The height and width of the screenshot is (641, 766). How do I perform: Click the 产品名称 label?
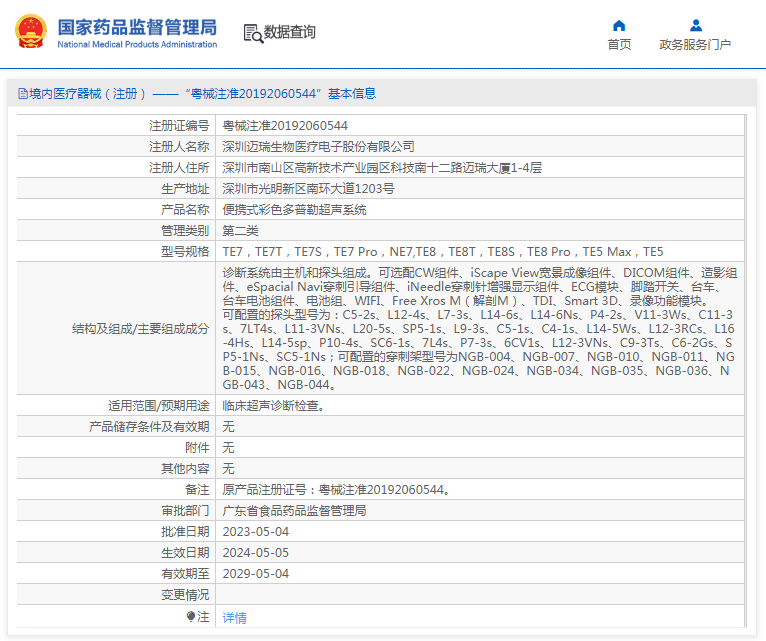tap(185, 210)
